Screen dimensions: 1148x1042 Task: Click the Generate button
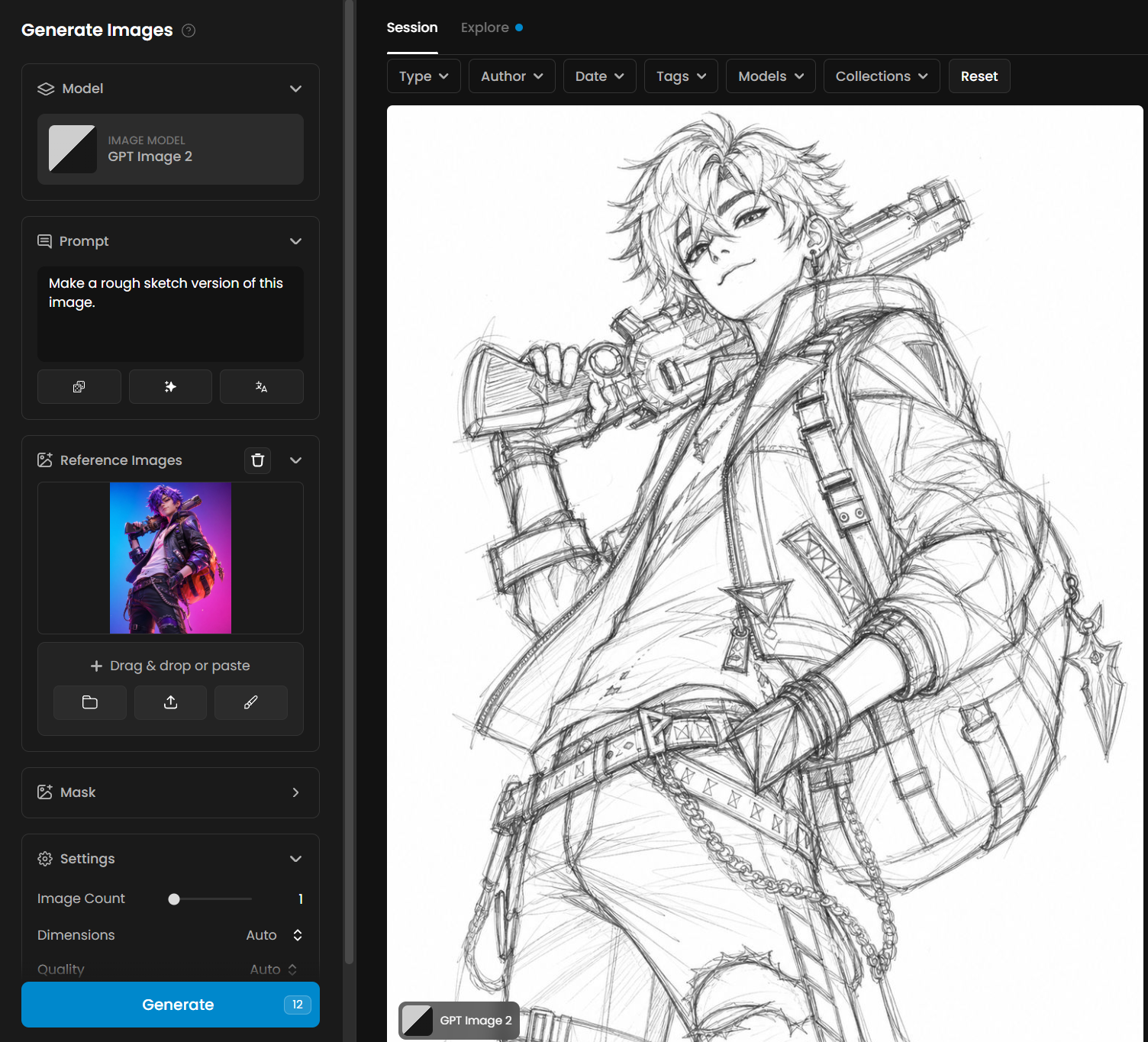170,1005
